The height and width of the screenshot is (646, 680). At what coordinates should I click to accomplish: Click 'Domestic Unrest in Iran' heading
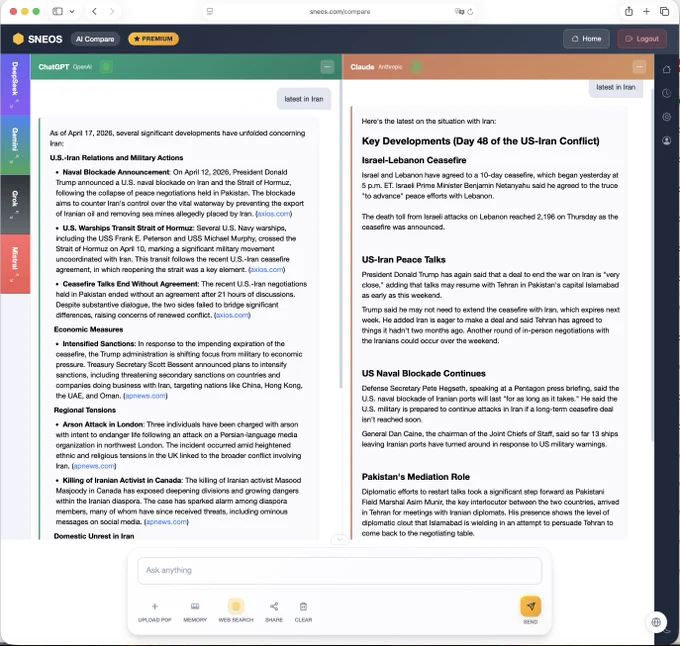tap(94, 536)
